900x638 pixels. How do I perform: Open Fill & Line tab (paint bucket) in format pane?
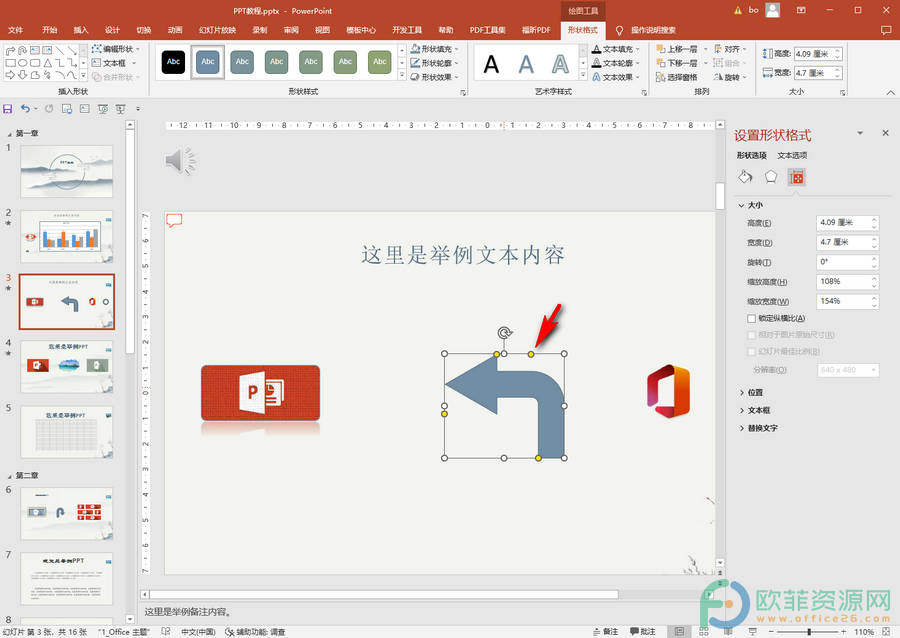pos(745,177)
